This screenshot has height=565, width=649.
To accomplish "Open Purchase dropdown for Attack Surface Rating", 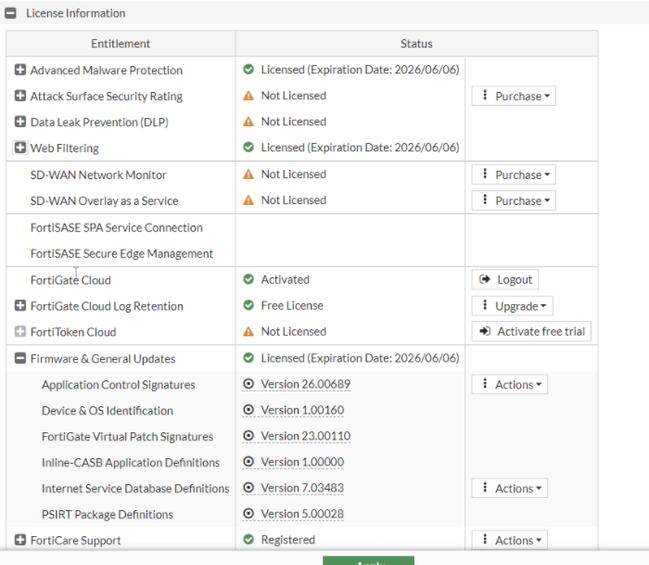I will point(513,96).
